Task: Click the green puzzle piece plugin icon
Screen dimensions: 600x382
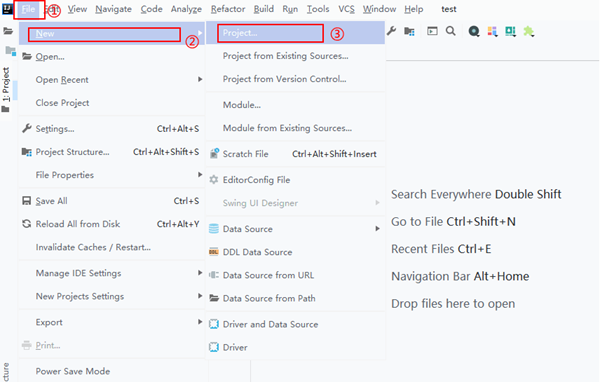Action: click(x=528, y=31)
